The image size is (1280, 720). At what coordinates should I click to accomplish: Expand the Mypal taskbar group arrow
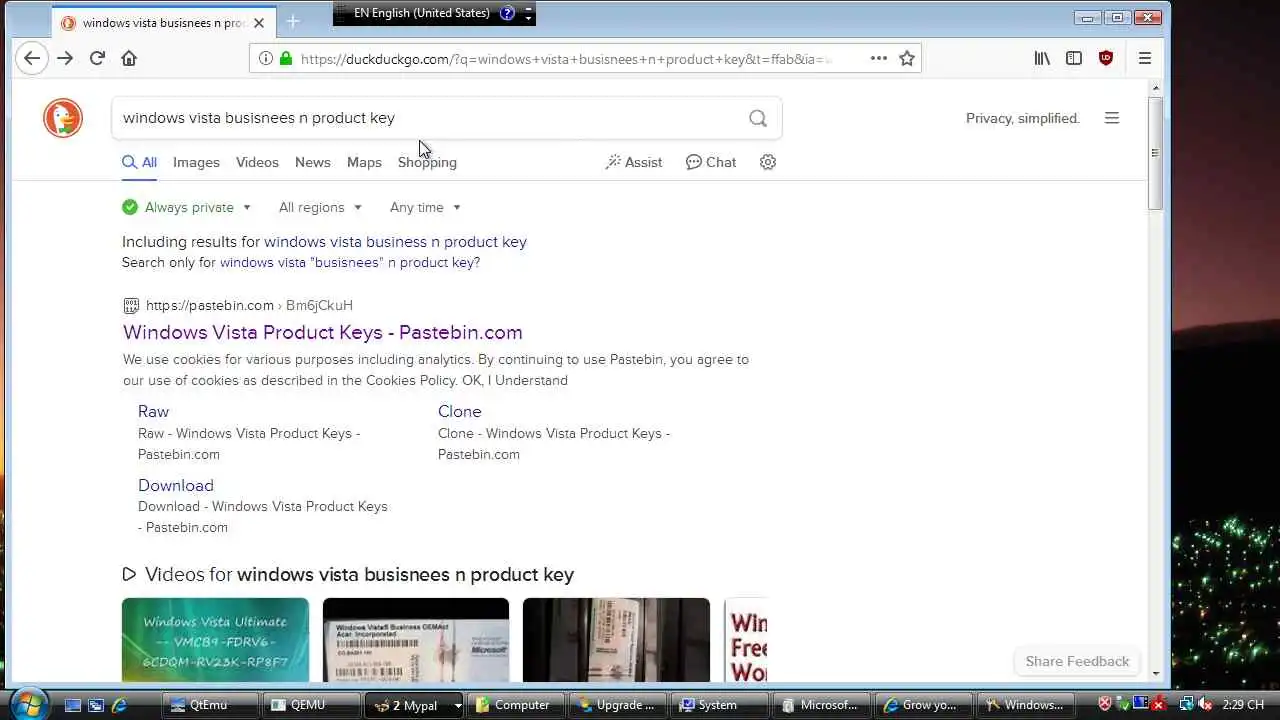click(x=458, y=705)
